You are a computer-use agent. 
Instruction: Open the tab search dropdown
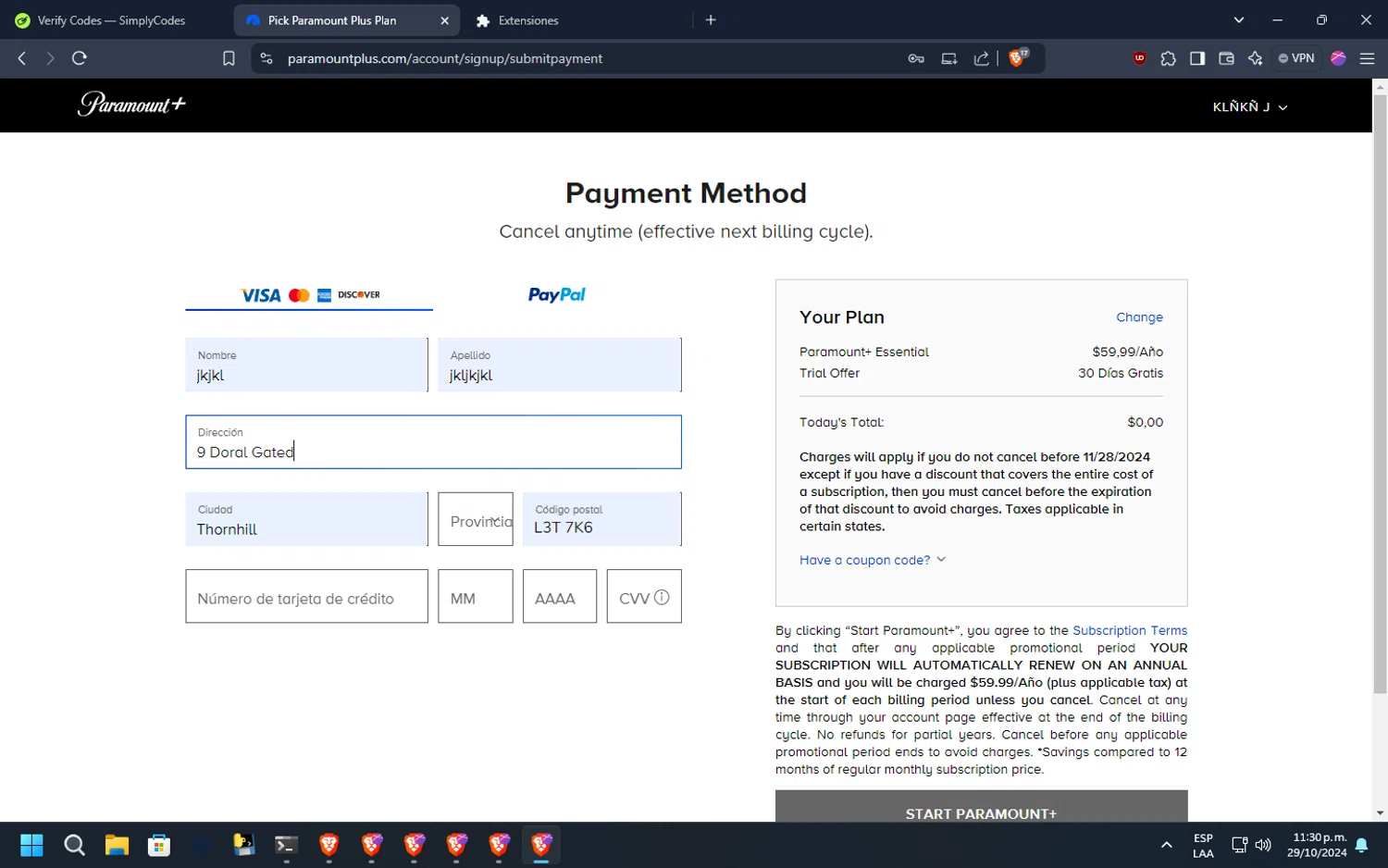1238,19
